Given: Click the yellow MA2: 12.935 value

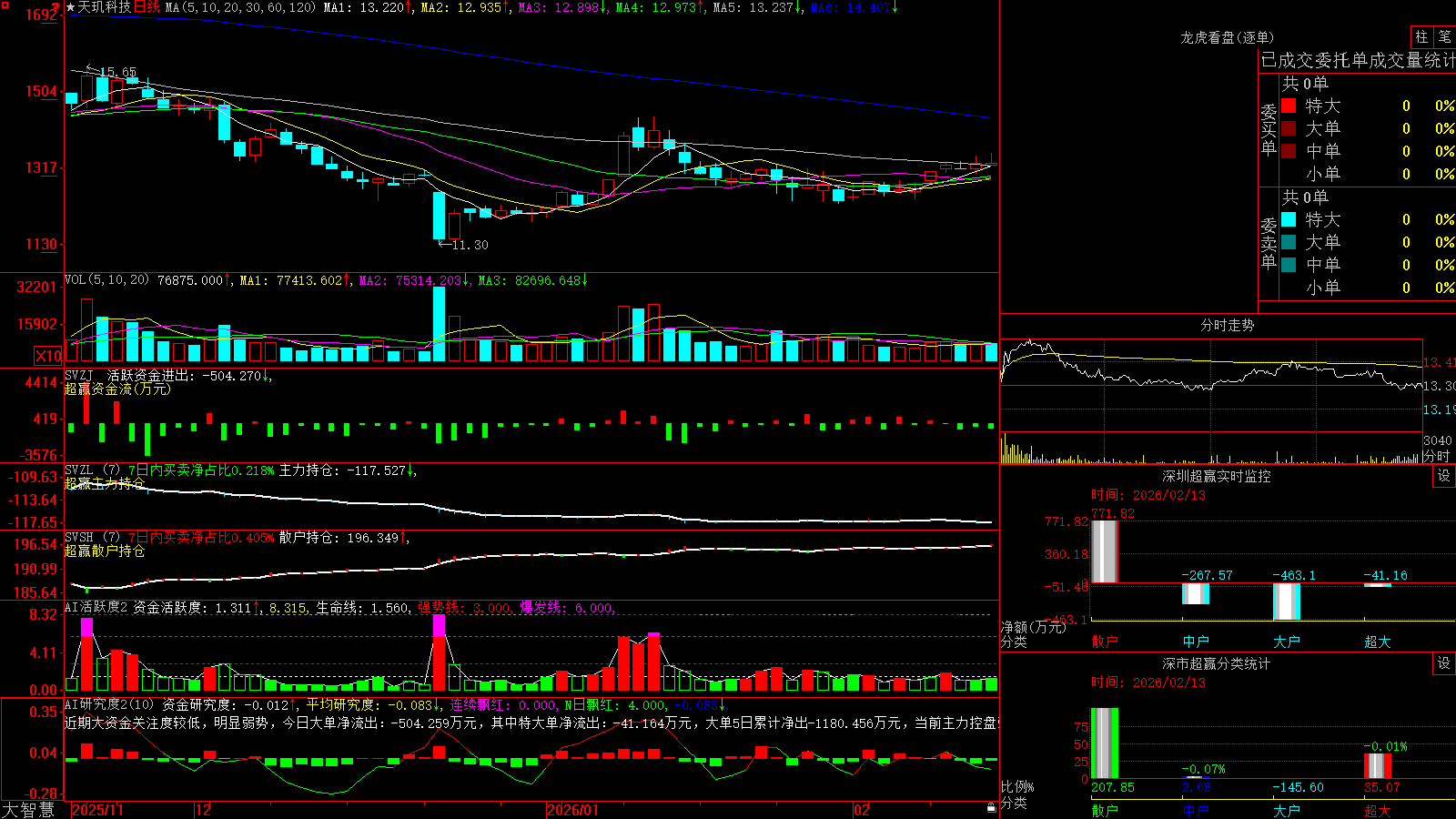Looking at the screenshot, I should [x=461, y=7].
